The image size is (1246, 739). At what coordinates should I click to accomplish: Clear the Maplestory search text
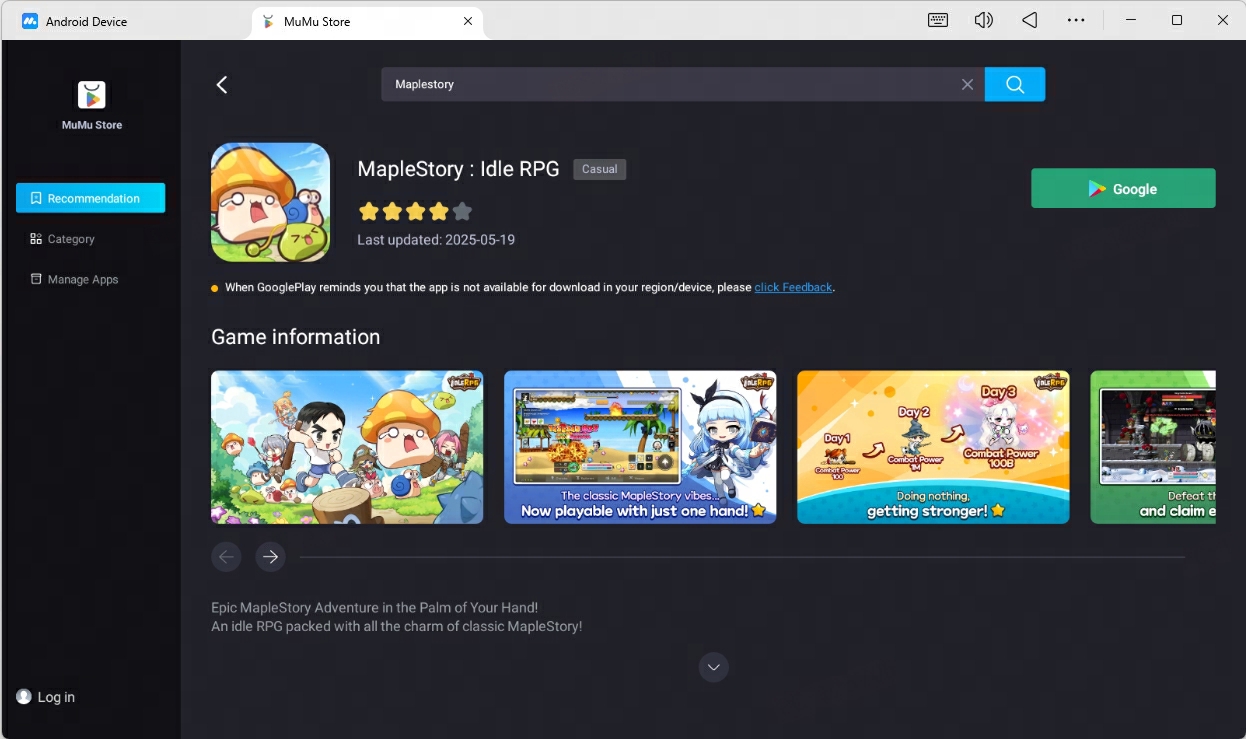966,84
